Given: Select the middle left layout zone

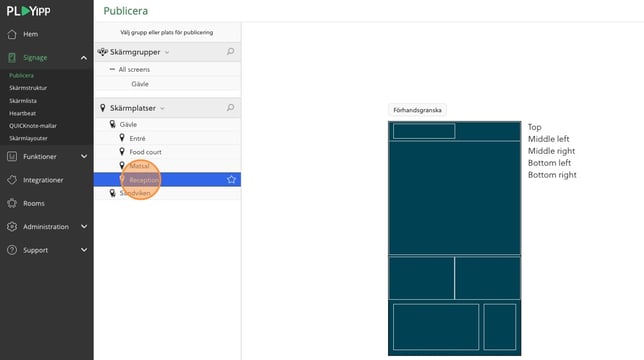Looking at the screenshot, I should pyautogui.click(x=421, y=277).
